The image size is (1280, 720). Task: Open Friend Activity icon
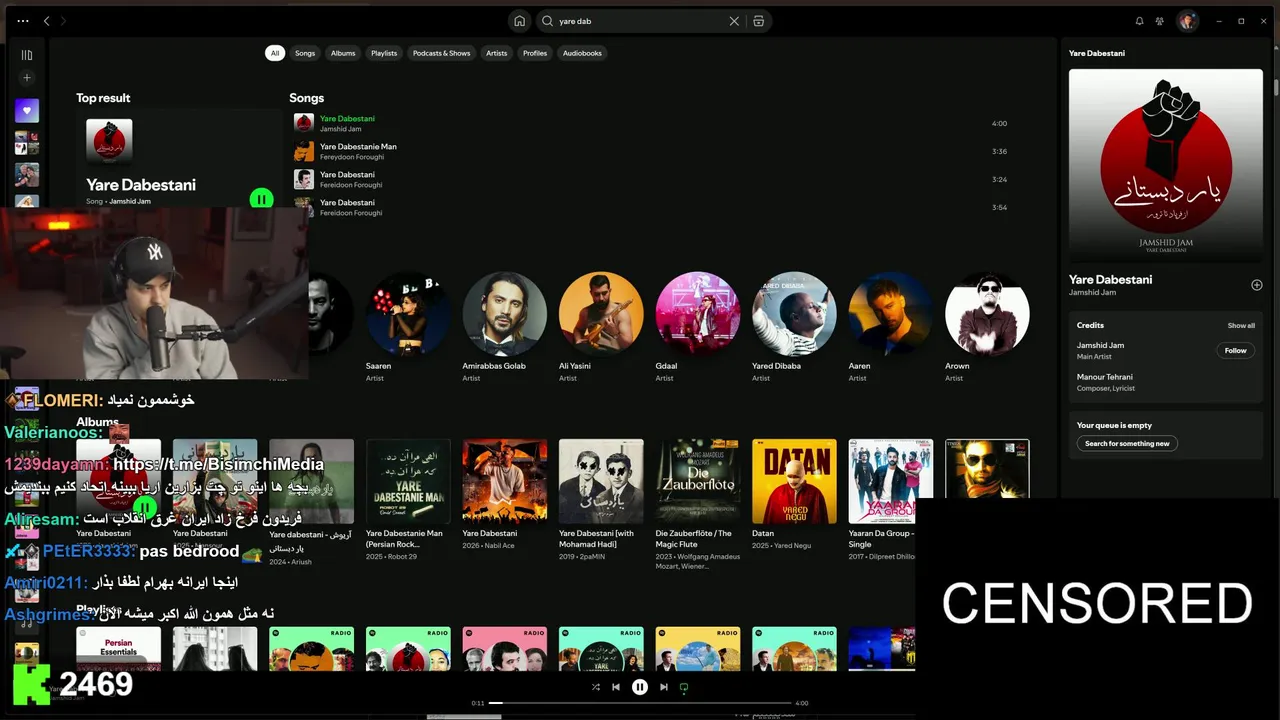pyautogui.click(x=1160, y=21)
